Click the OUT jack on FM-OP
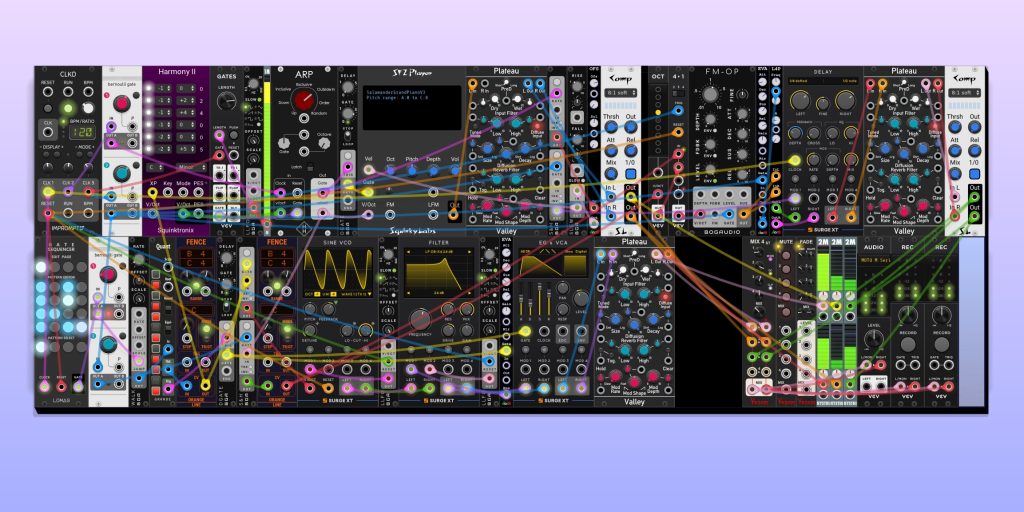1024x512 pixels. tap(743, 213)
